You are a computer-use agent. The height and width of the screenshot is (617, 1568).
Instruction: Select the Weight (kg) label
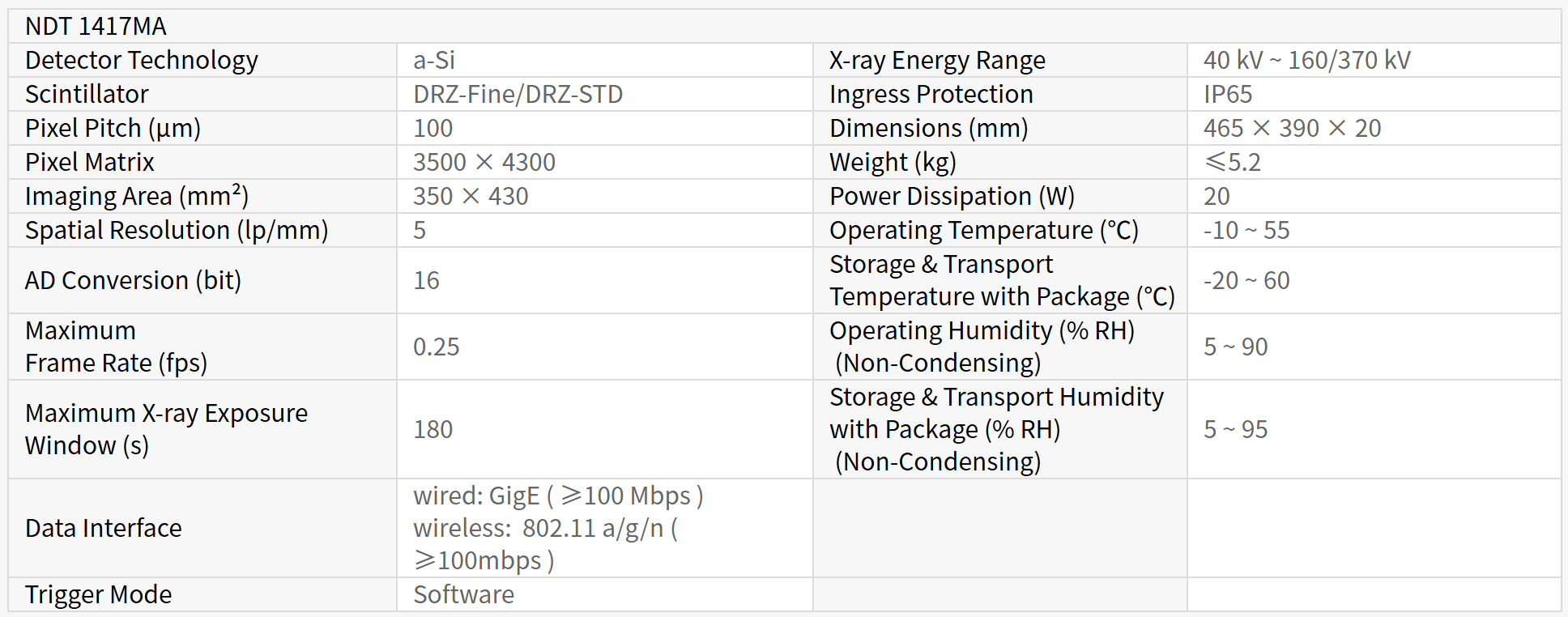893,163
